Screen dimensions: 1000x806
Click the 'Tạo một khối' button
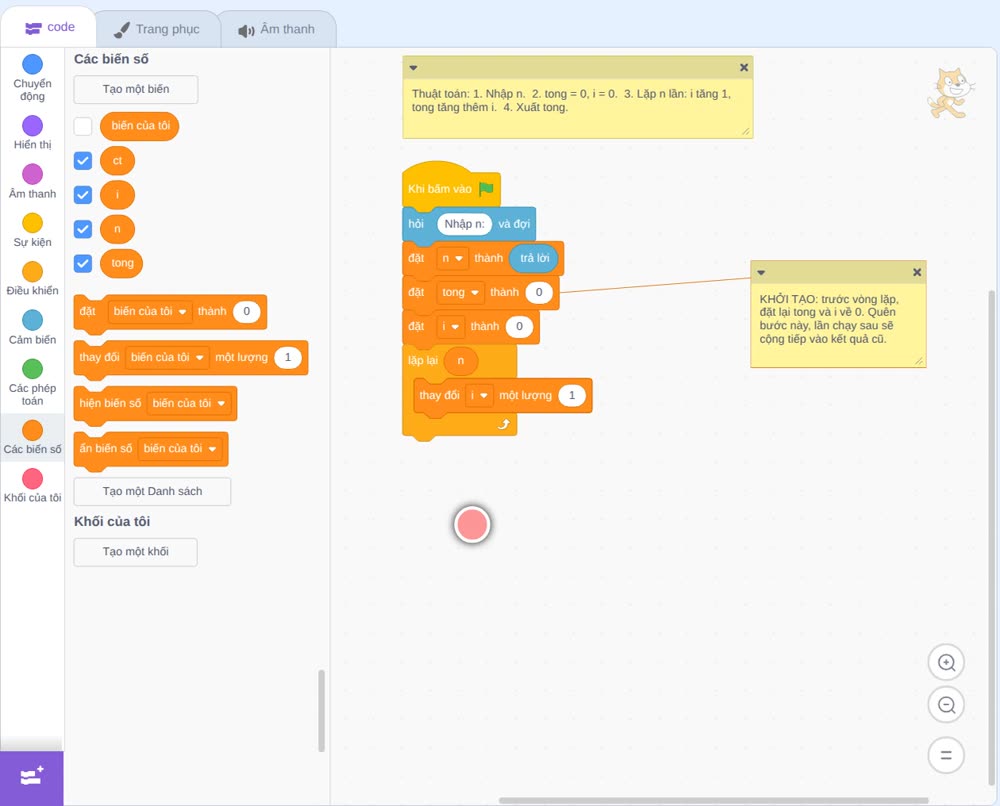136,552
